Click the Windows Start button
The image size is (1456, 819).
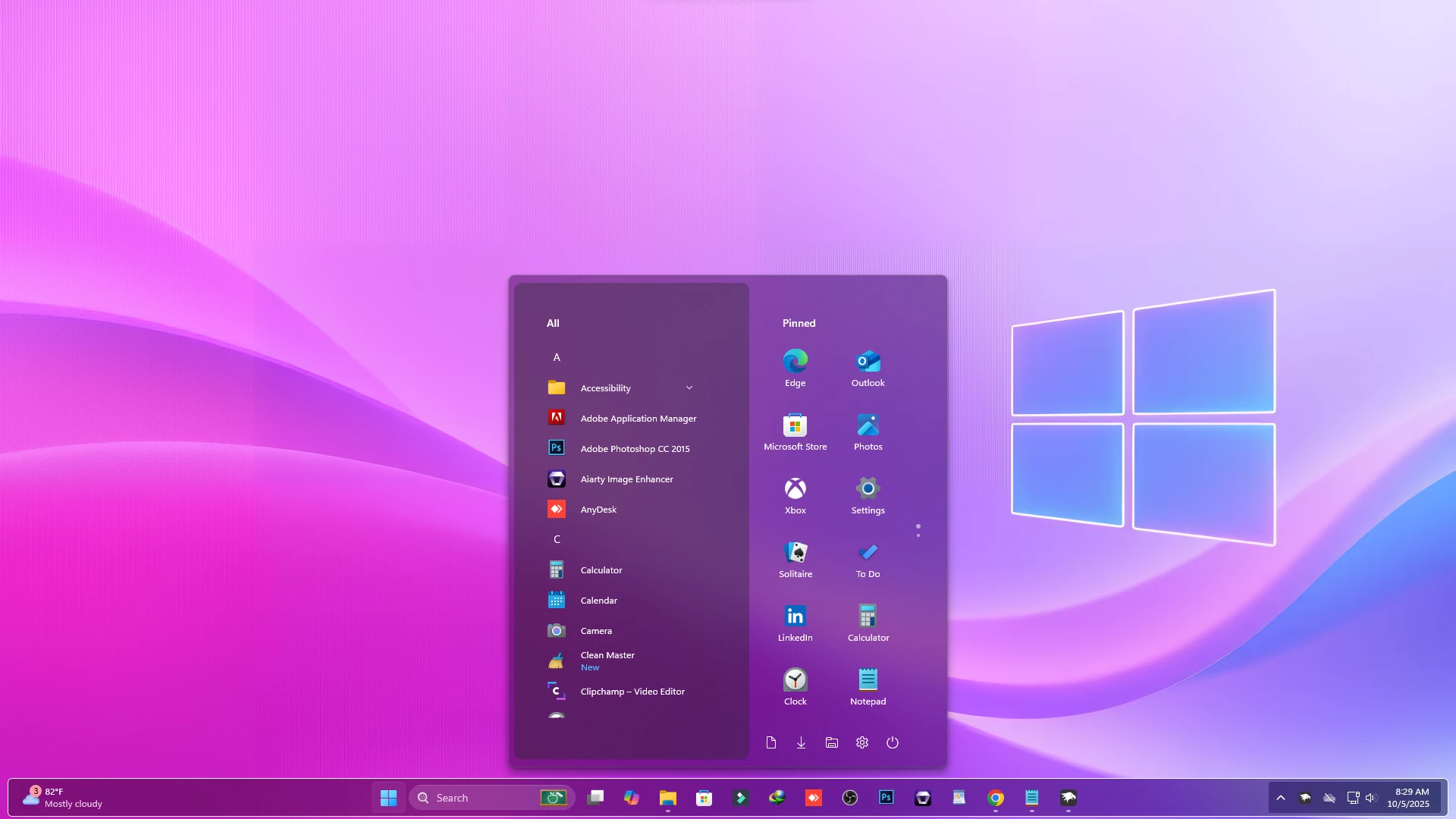[388, 798]
